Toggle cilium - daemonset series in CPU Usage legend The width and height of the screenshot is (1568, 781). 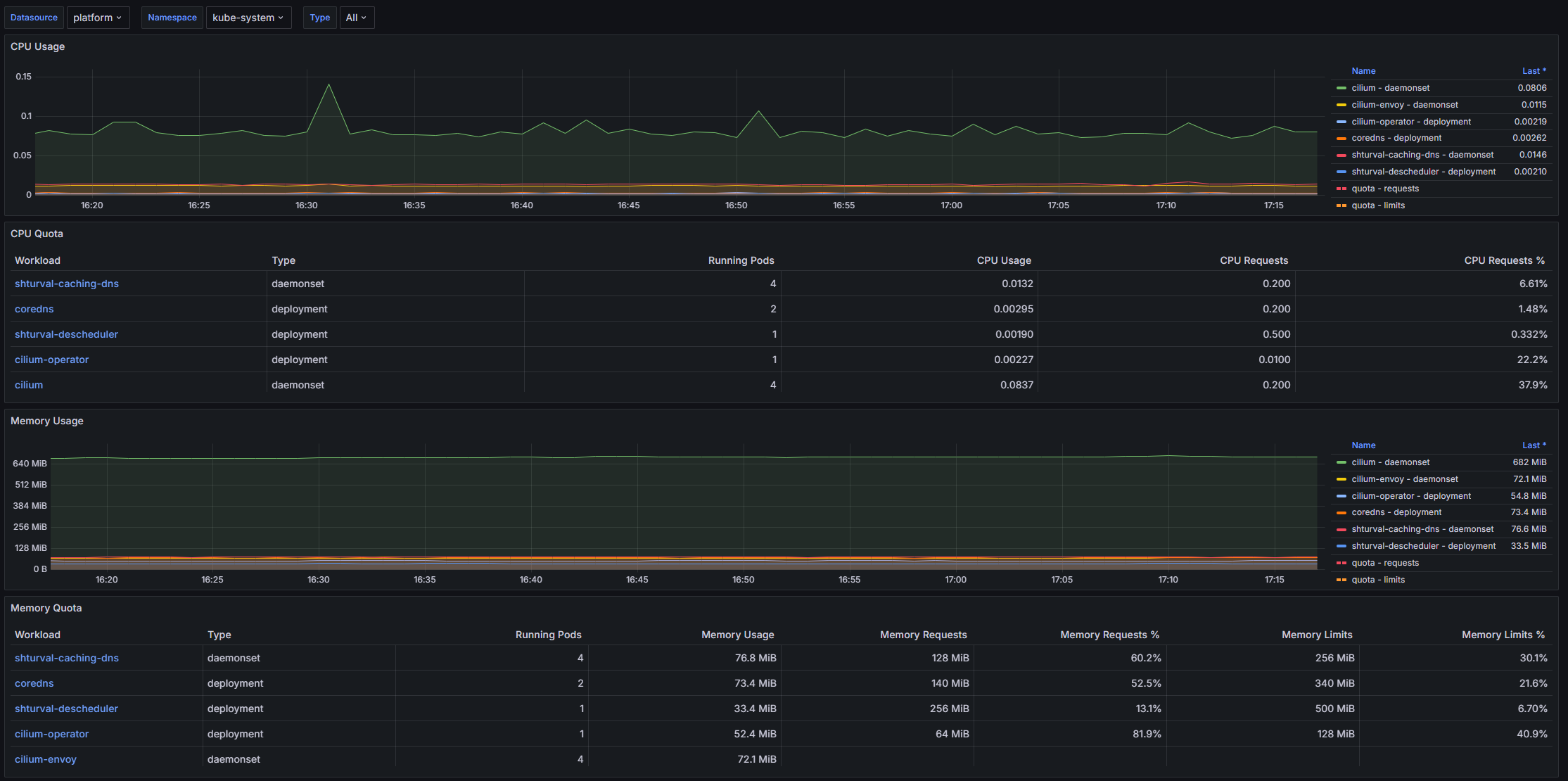[1391, 88]
